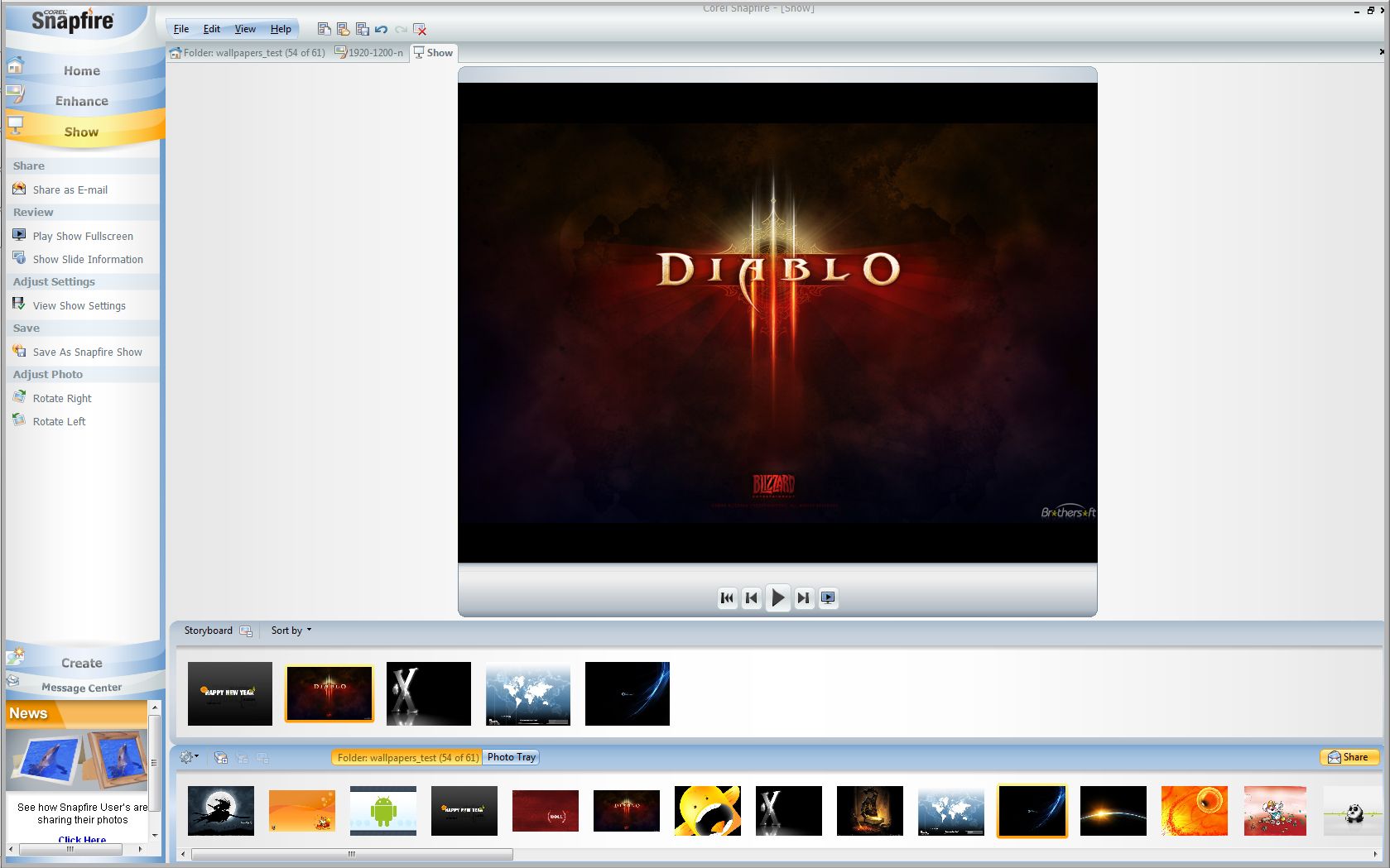Click the Show projector screen sidebar icon

(15, 125)
